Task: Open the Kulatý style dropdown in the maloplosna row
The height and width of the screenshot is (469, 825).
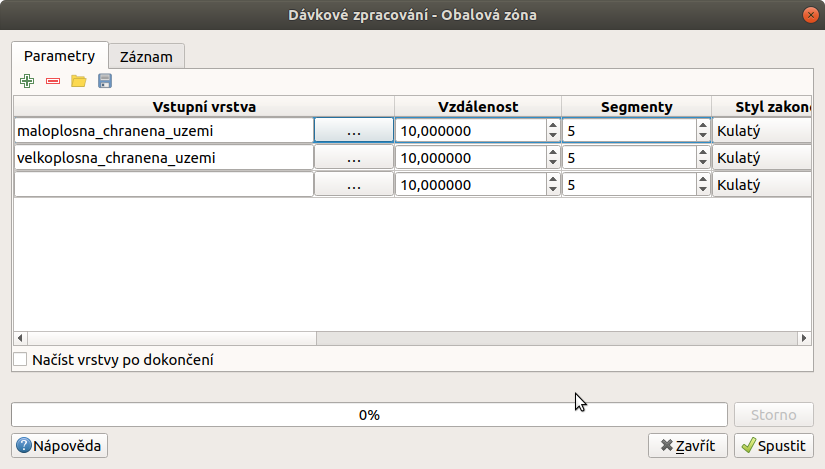Action: [762, 131]
